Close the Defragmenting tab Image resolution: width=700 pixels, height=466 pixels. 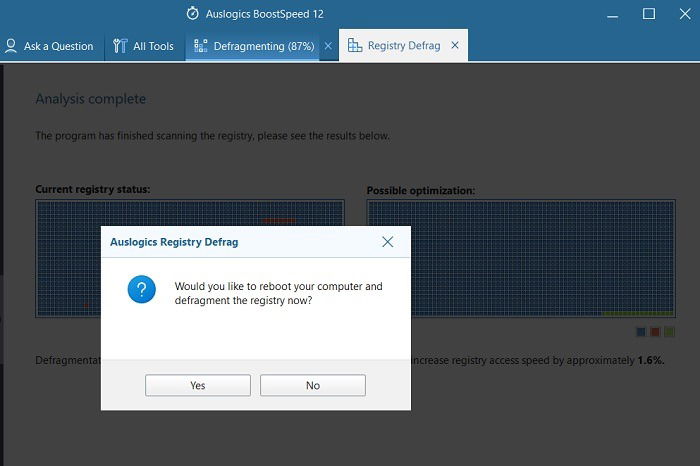pyautogui.click(x=328, y=46)
